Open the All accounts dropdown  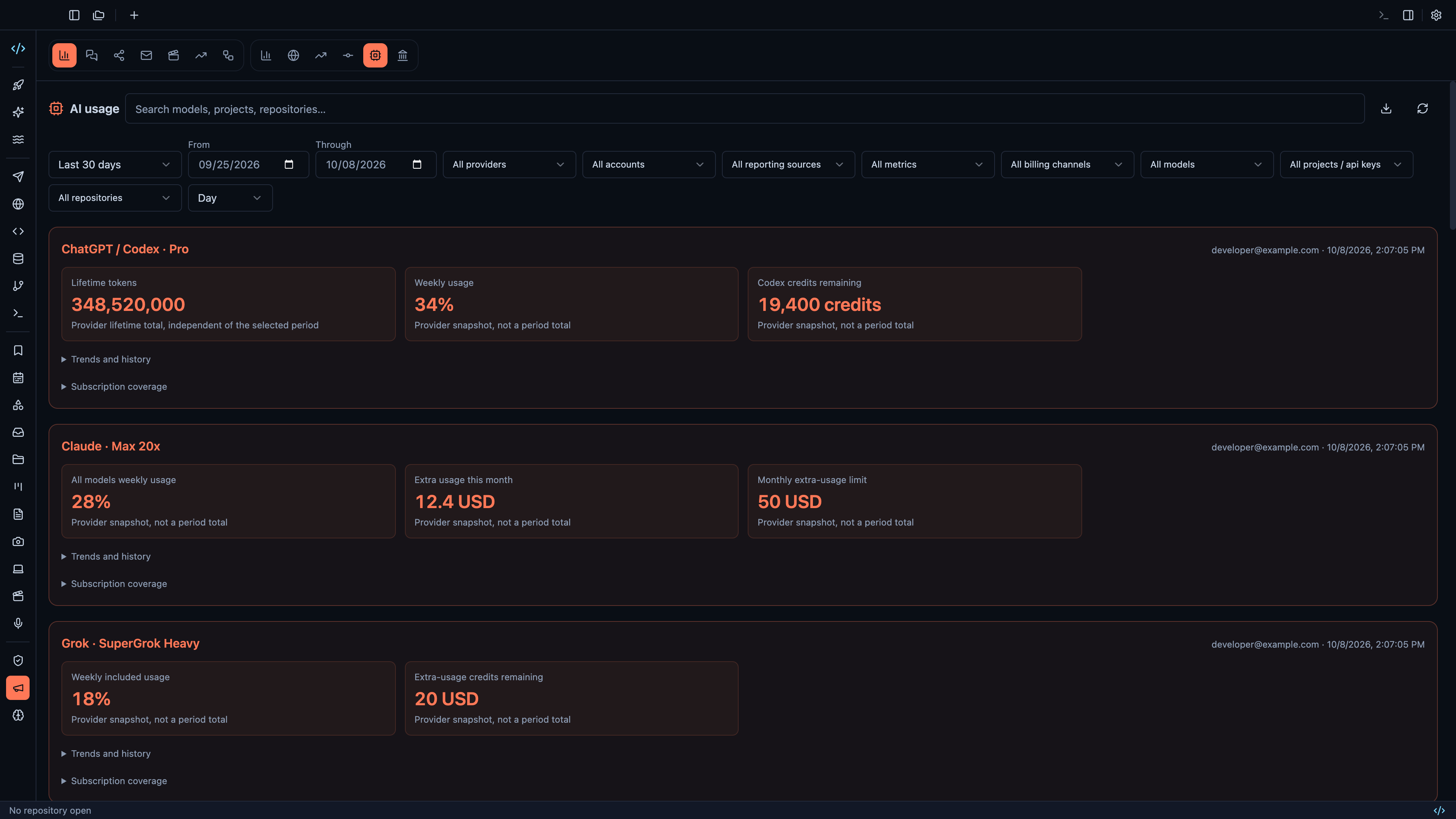coord(649,165)
